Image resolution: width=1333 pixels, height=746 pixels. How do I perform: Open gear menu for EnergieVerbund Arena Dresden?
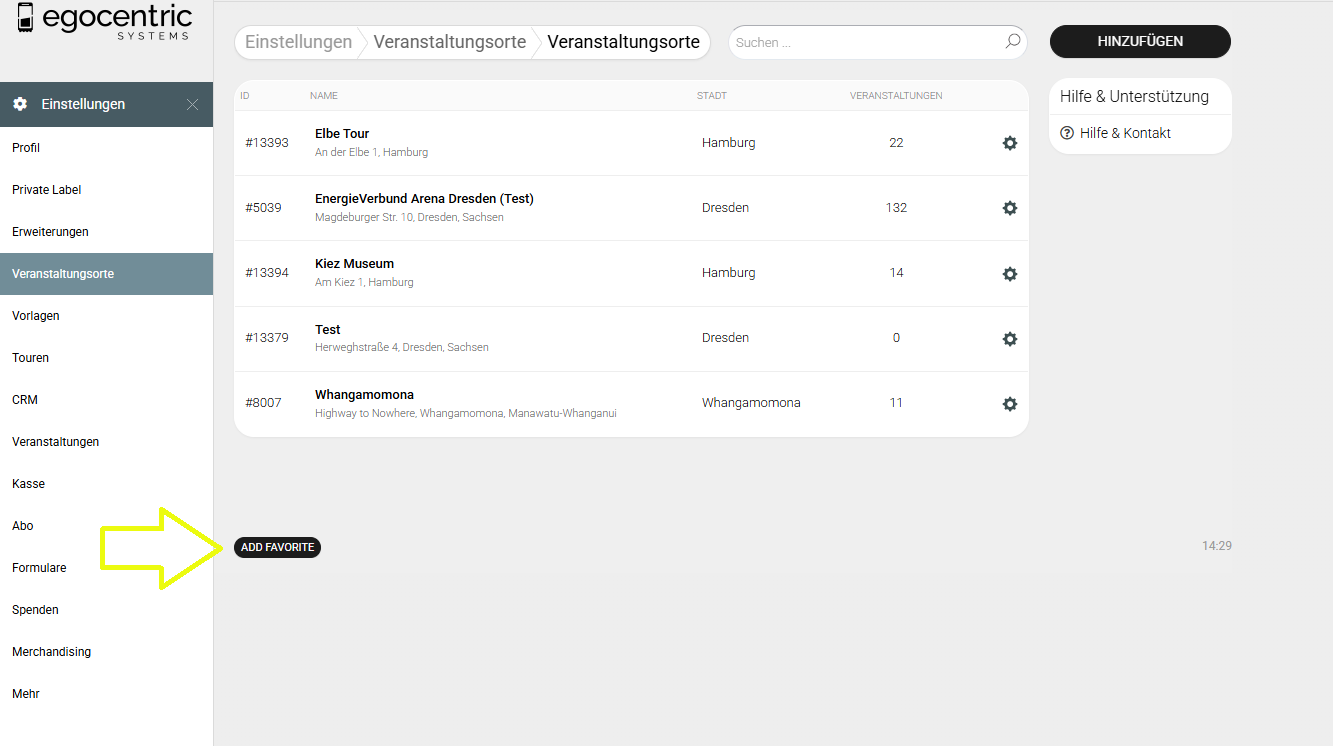pyautogui.click(x=1009, y=208)
